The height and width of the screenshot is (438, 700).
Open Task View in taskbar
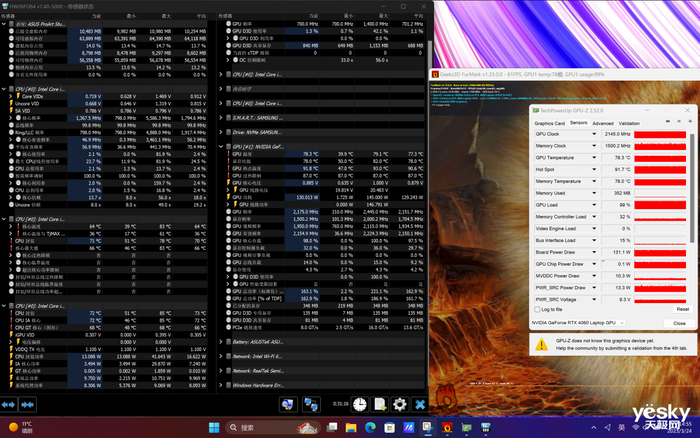click(332, 428)
